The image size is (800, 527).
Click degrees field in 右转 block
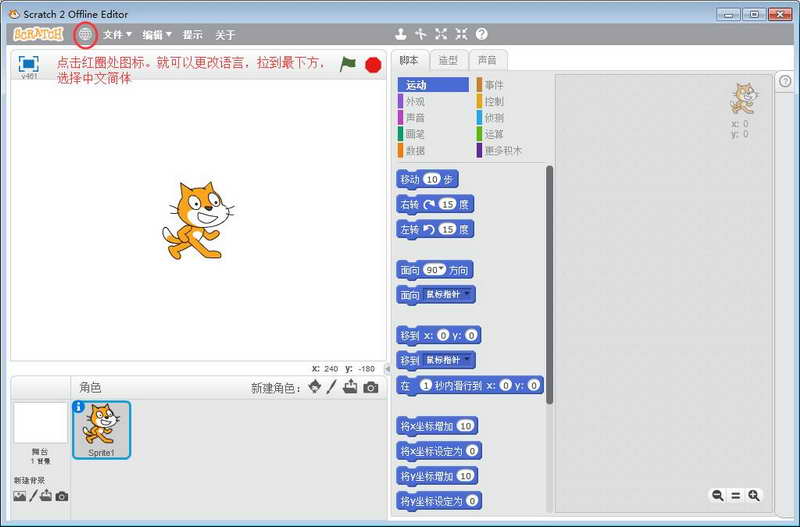(447, 204)
